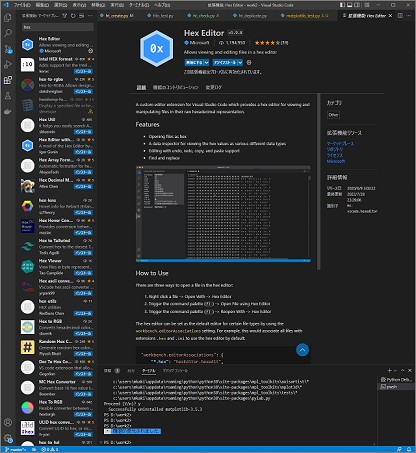Click gear on Hex Editor list item
This screenshot has width=416, height=453.
point(90,51)
